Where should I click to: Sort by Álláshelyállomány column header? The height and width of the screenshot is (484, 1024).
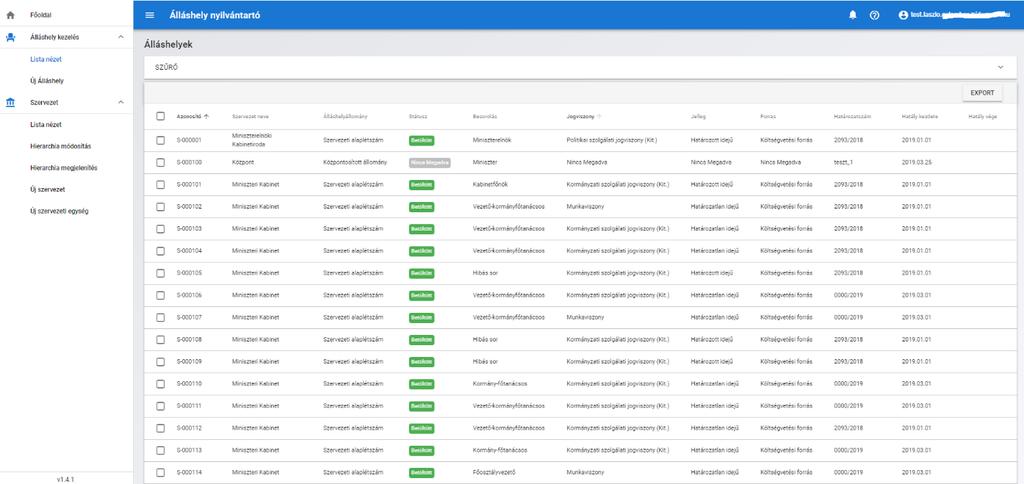click(345, 116)
